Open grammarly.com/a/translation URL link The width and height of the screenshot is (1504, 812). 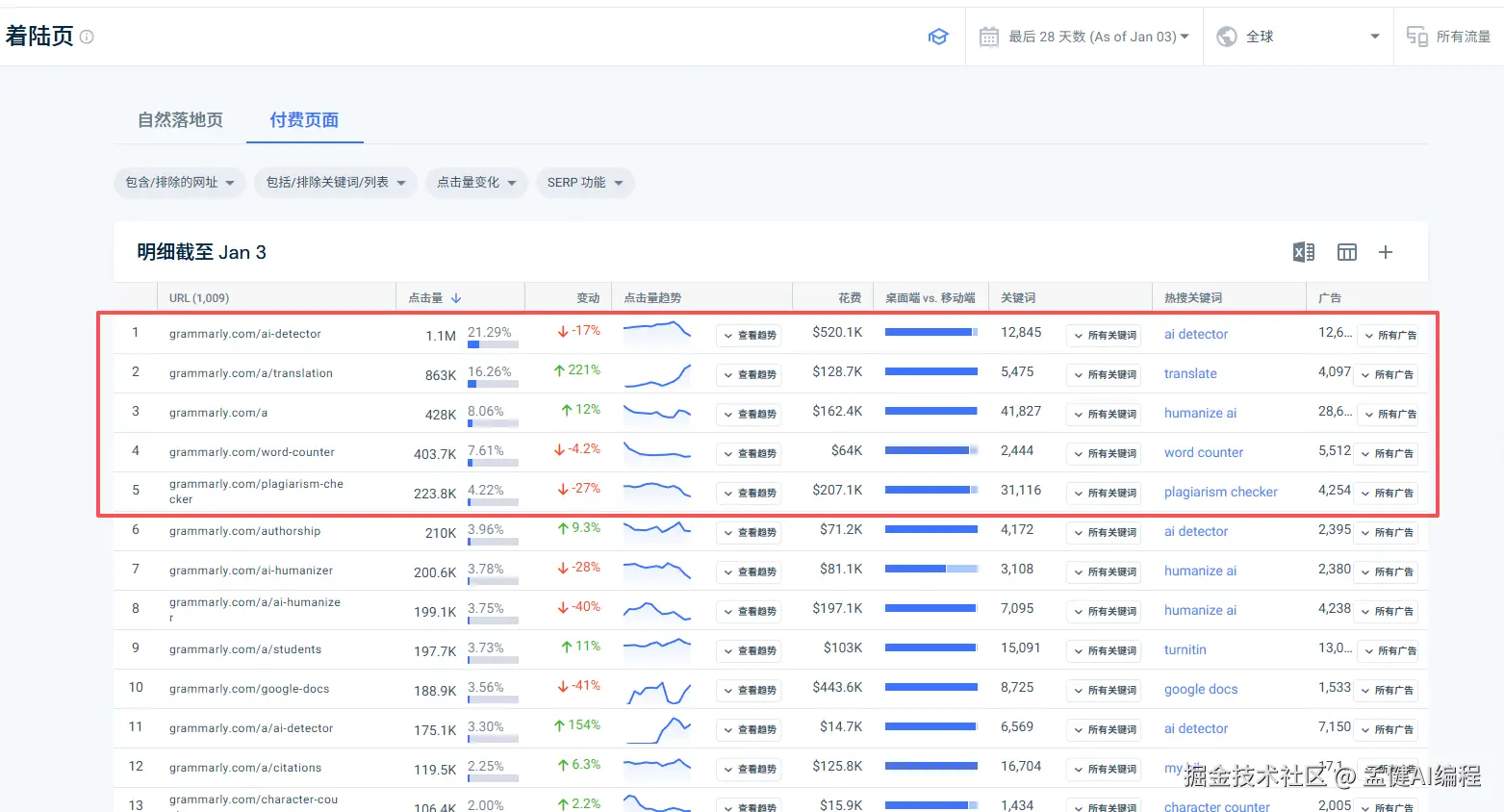coord(251,373)
